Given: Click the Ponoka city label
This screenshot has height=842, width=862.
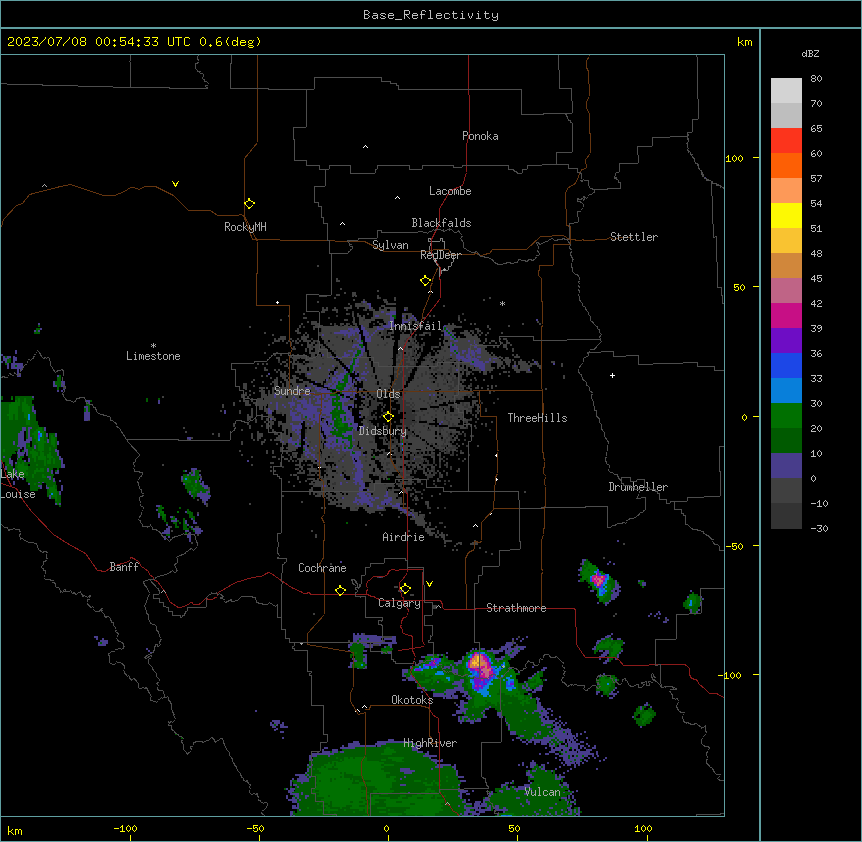Looking at the screenshot, I should 480,136.
